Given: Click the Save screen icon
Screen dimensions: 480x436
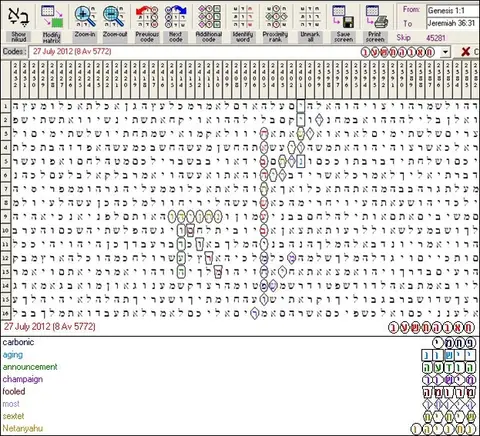Looking at the screenshot, I should [x=343, y=16].
